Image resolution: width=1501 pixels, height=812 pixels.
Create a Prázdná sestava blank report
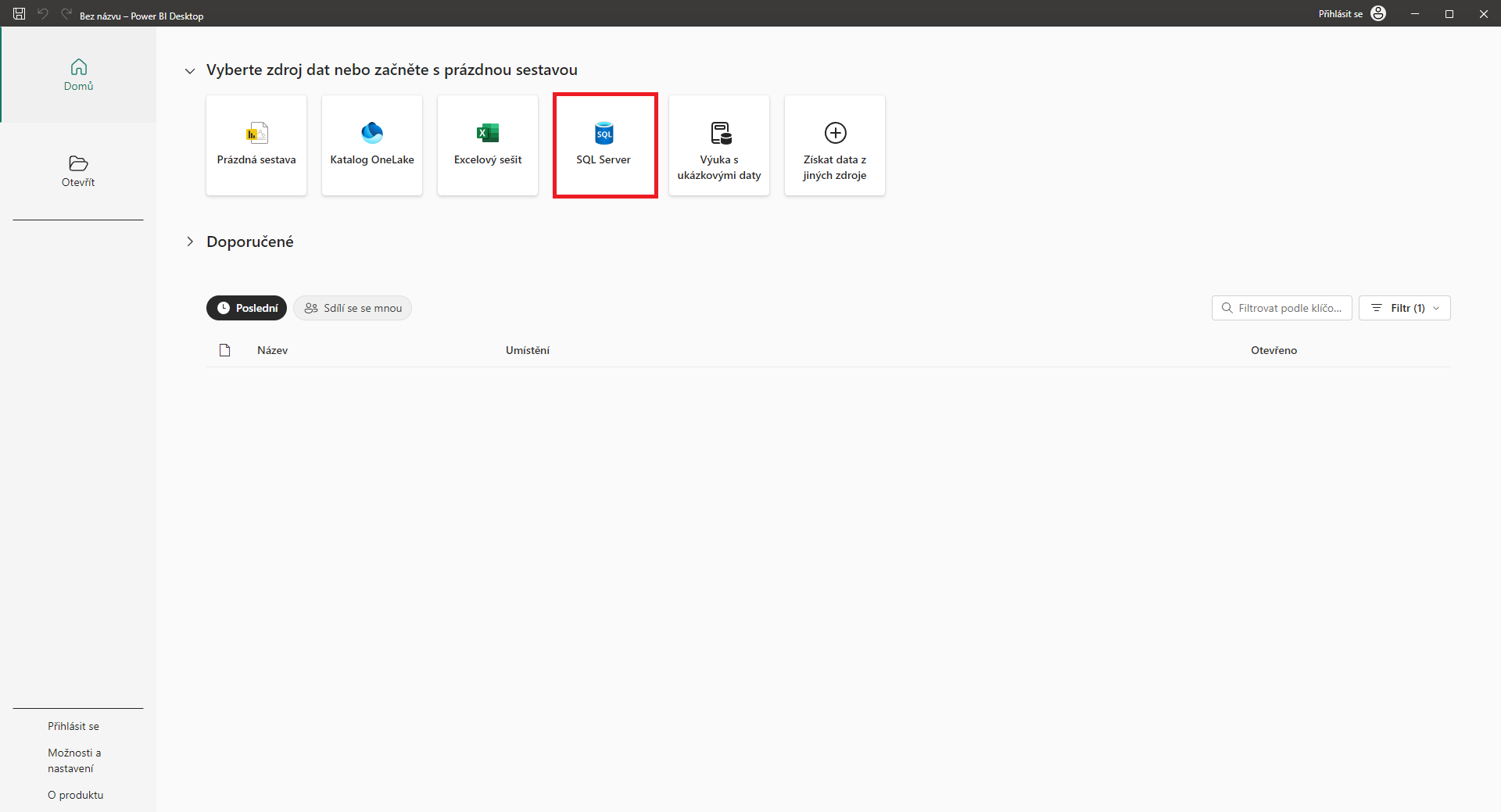(256, 145)
